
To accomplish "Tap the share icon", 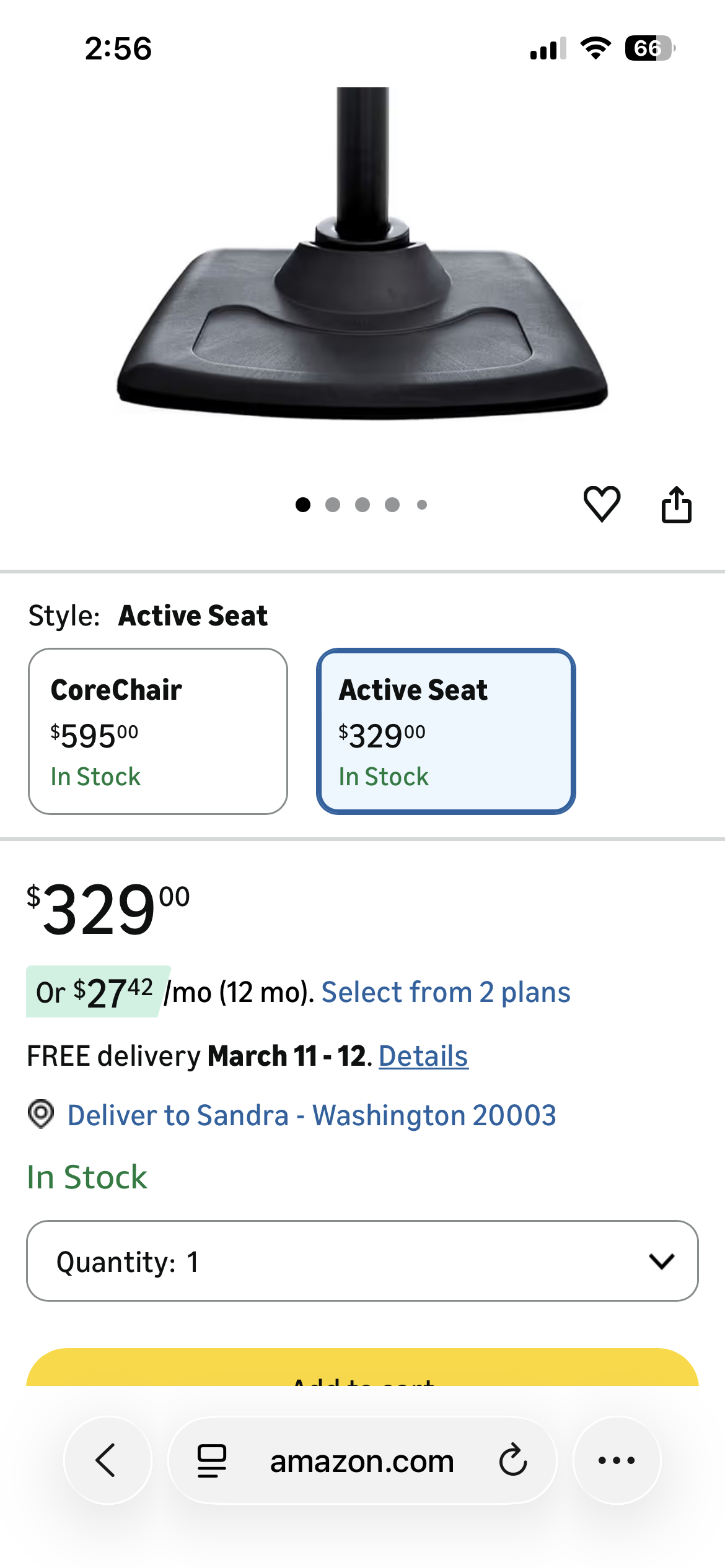I will pos(676,505).
